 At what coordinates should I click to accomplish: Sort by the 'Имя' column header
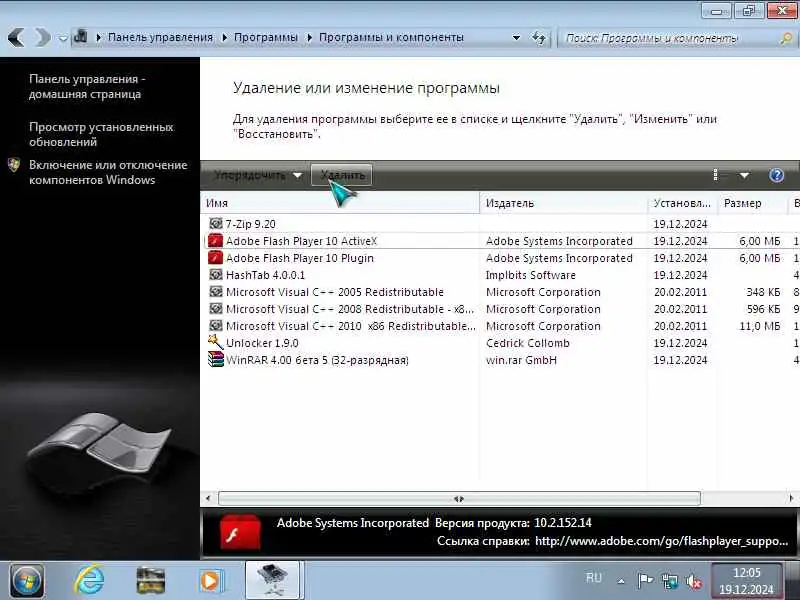[340, 203]
